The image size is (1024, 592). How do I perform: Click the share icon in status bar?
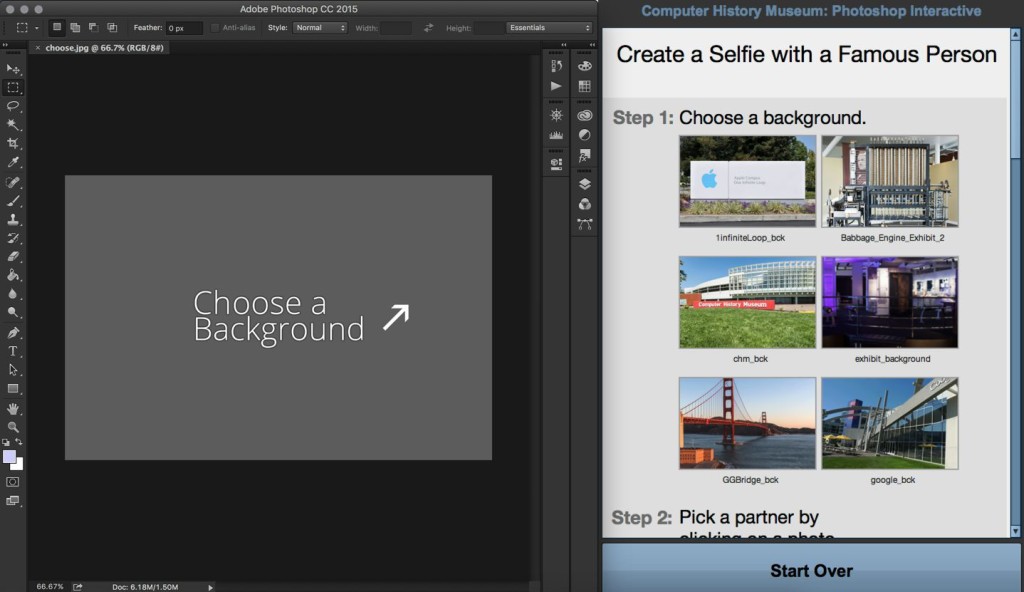78,587
